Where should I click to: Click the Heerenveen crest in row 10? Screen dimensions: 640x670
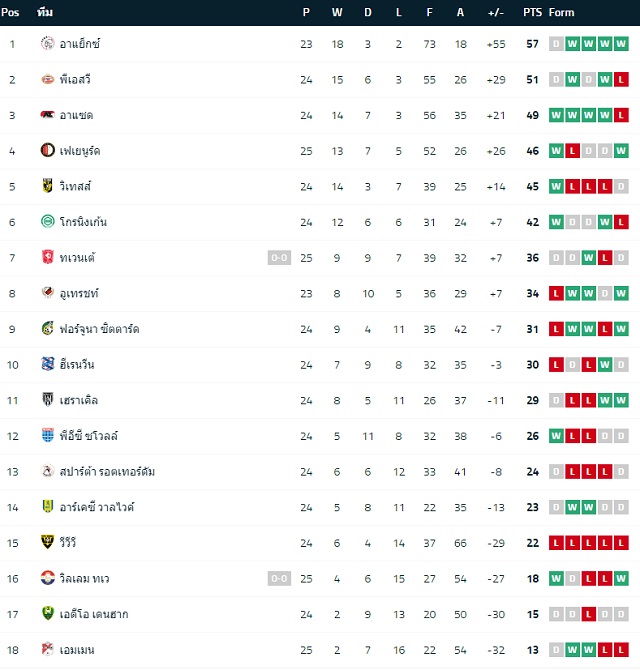[47, 364]
